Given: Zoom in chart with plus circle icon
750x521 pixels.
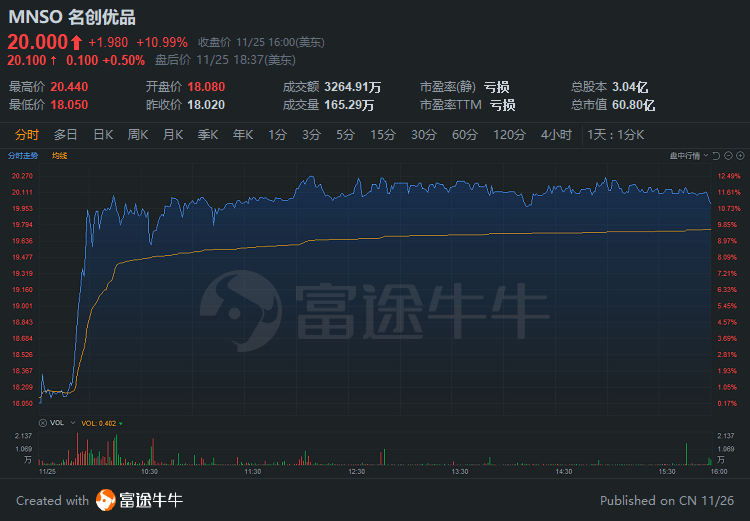Looking at the screenshot, I should [740, 156].
